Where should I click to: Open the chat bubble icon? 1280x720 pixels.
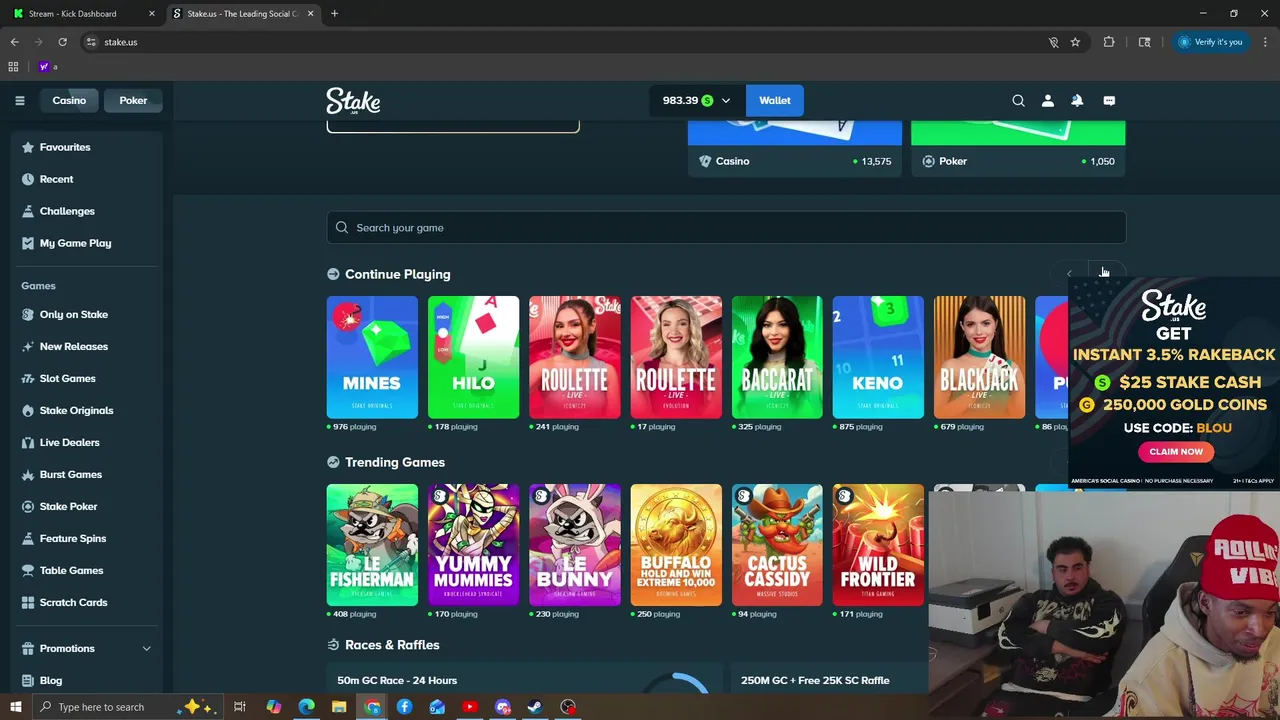(x=1109, y=100)
